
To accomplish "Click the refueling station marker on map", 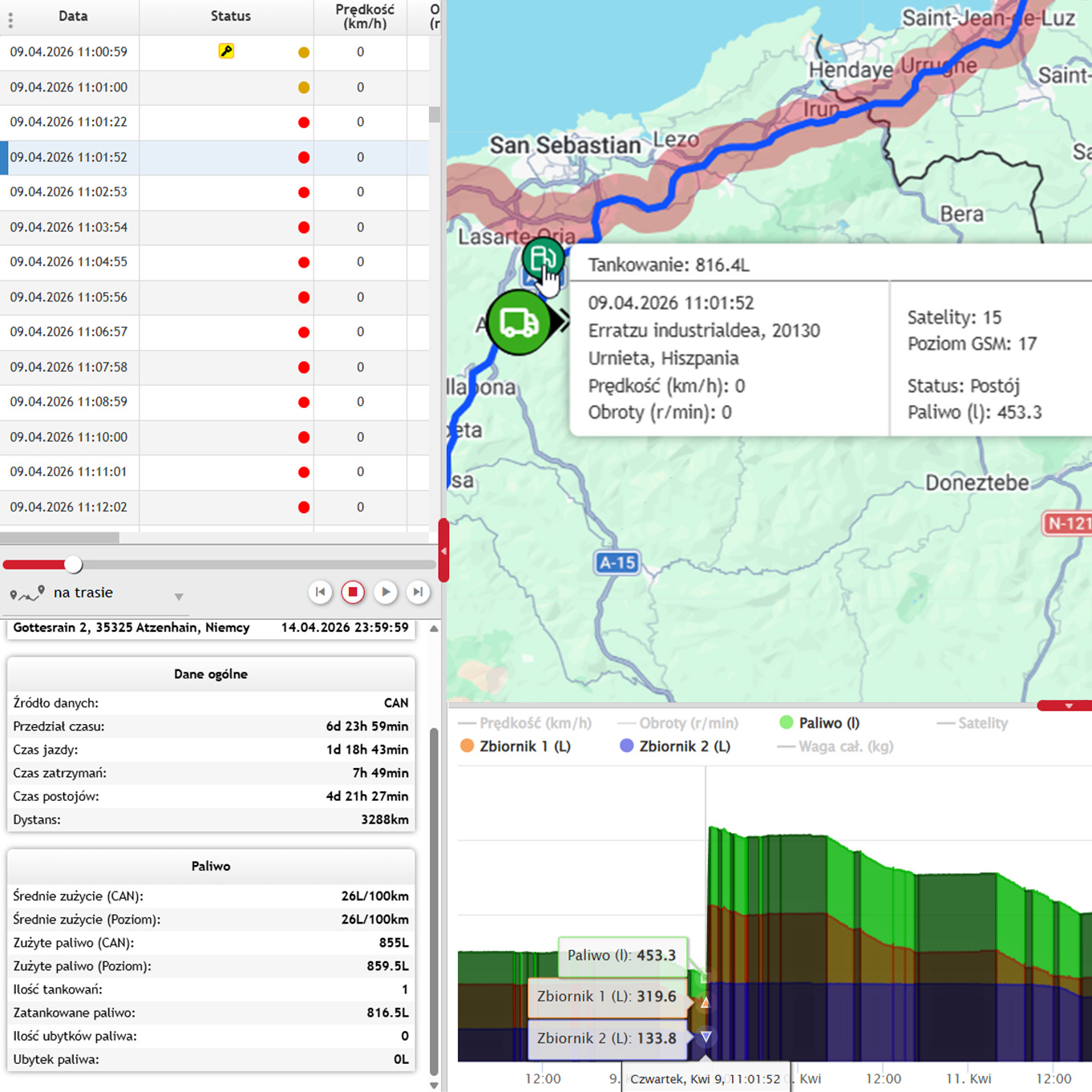I will pyautogui.click(x=543, y=258).
